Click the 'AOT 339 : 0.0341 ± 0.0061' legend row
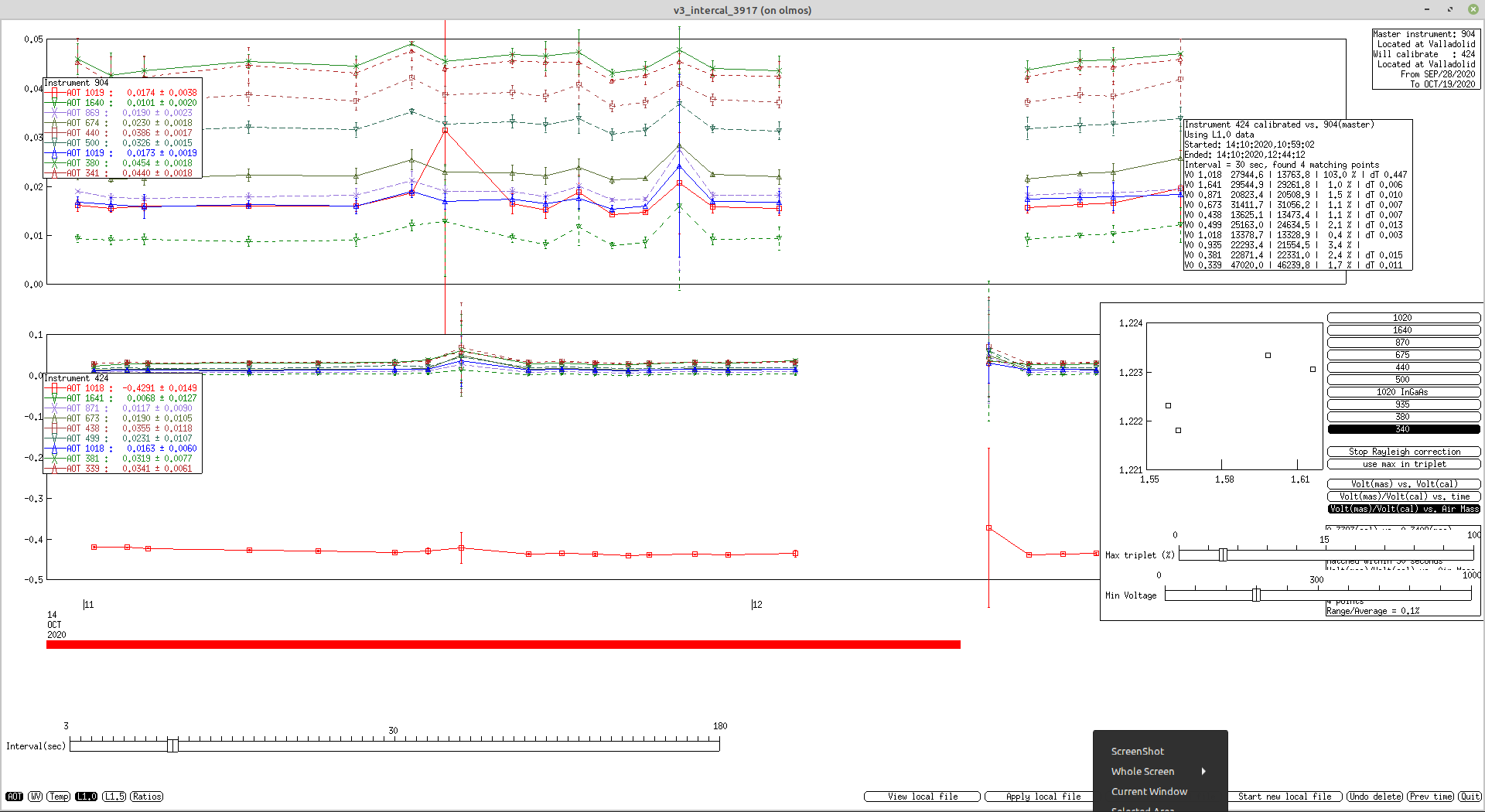Screen dimensions: 1485x812 (122, 469)
